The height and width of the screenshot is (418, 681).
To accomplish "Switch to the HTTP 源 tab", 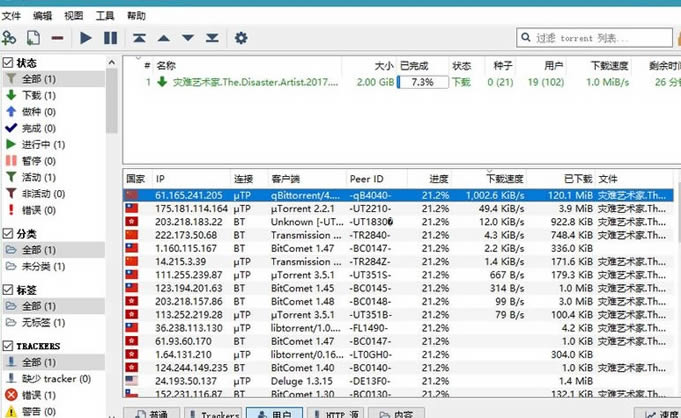I will click(335, 413).
